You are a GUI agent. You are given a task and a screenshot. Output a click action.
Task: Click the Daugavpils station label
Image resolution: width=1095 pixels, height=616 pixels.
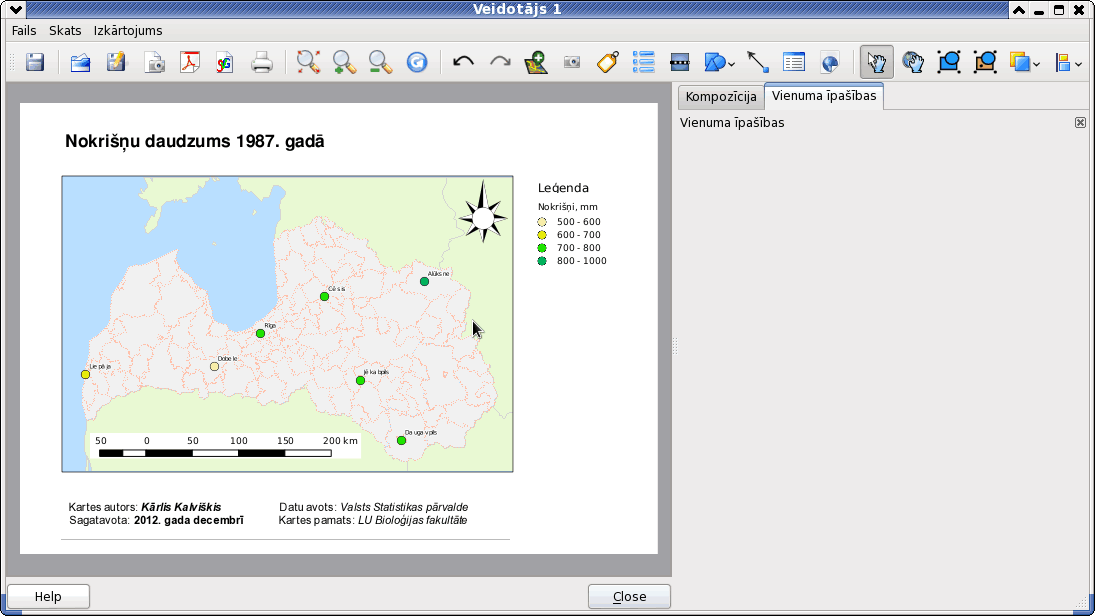click(420, 432)
